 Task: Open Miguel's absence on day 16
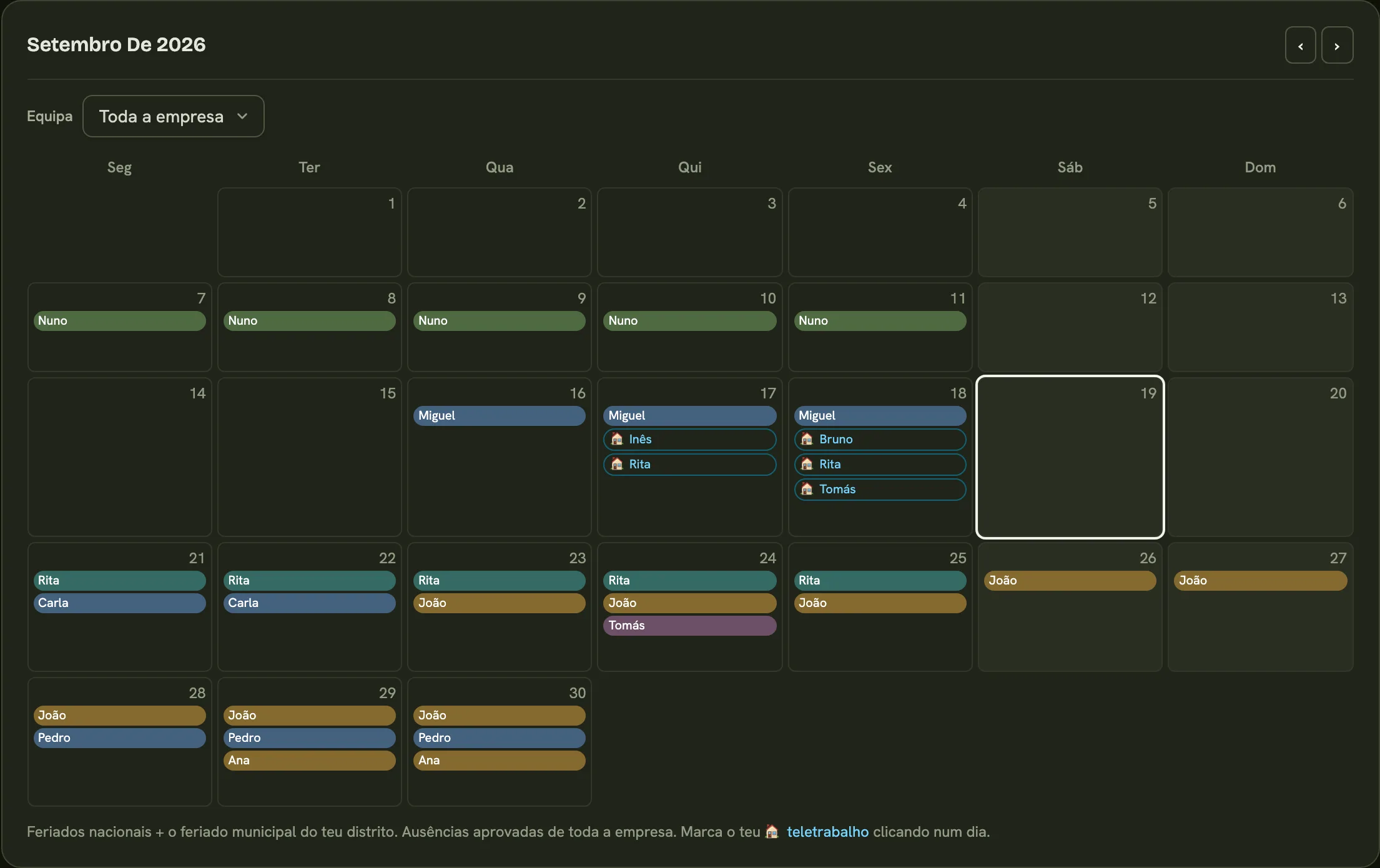[x=499, y=415]
